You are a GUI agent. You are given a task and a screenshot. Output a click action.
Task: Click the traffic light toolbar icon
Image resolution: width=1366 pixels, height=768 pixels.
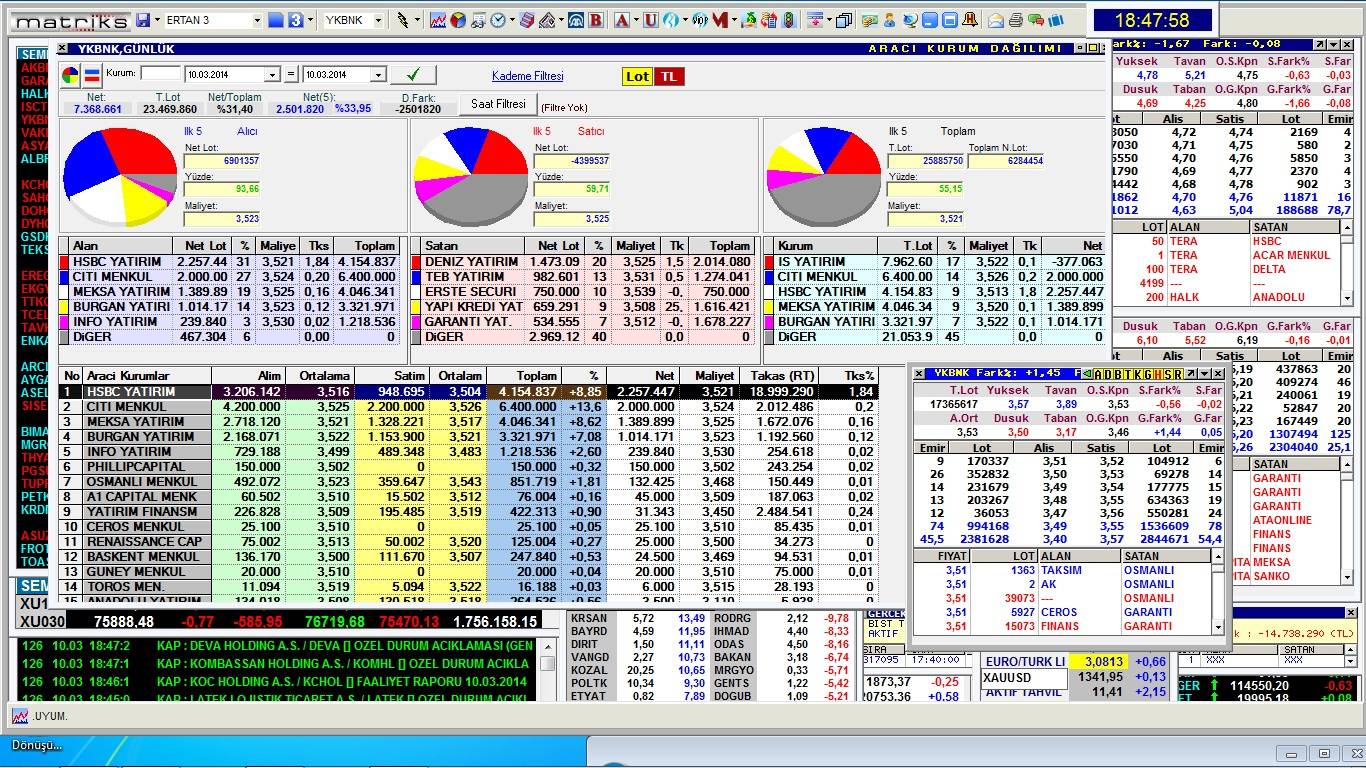(x=787, y=20)
